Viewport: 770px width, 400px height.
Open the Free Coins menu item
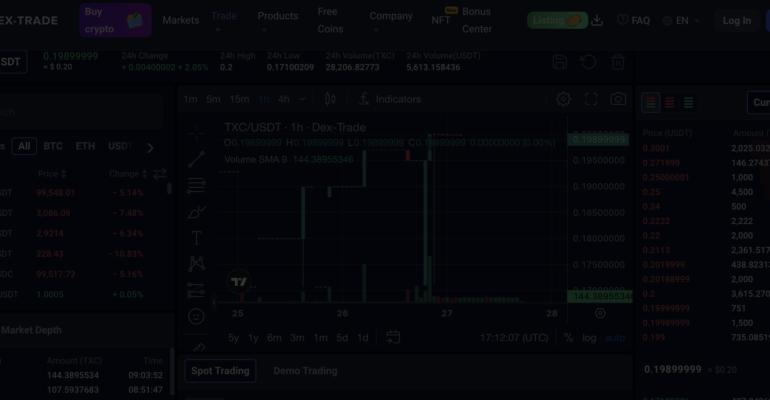pos(330,20)
